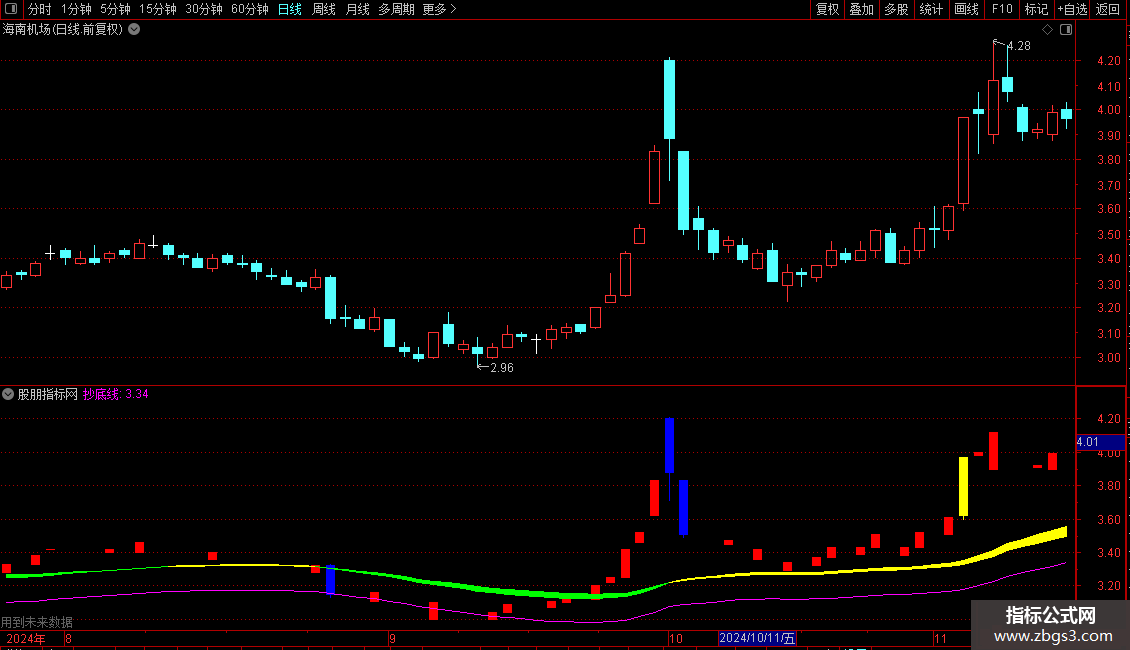
Task: Select the 60分钟 period
Action: 249,9
